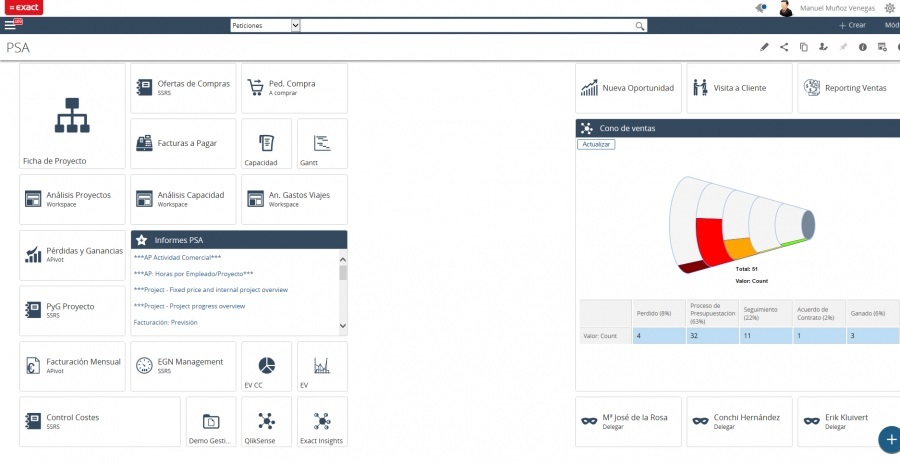
Task: Click the Actualizar button
Action: coord(597,144)
